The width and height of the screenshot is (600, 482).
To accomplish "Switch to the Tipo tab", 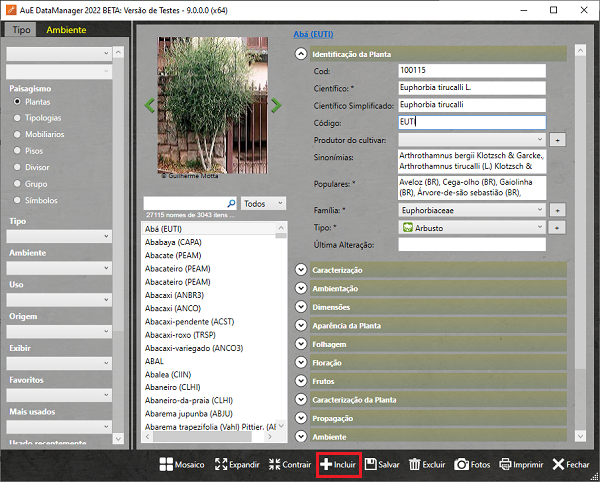I will tap(20, 29).
